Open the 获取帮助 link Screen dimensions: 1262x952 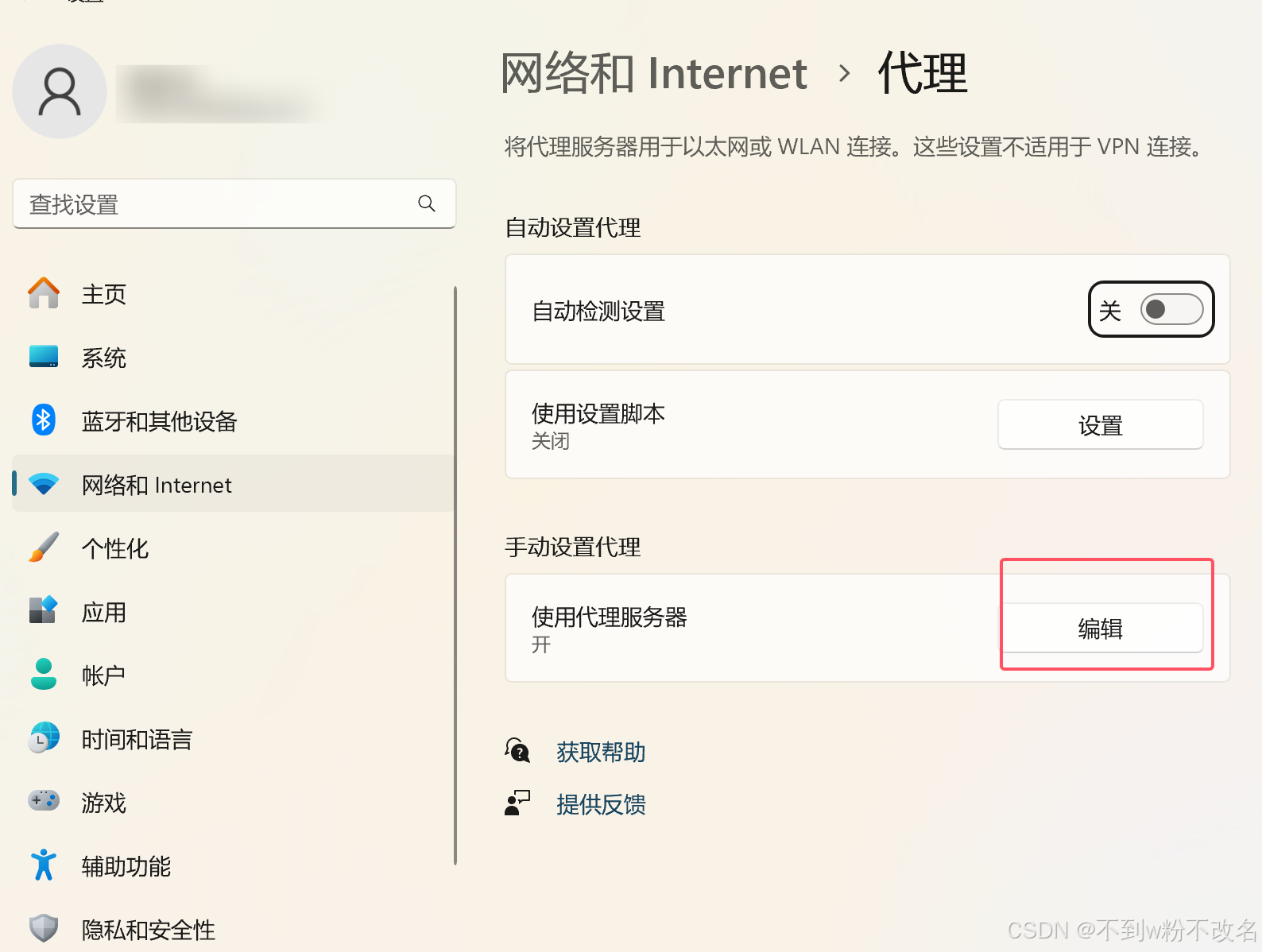pyautogui.click(x=601, y=752)
